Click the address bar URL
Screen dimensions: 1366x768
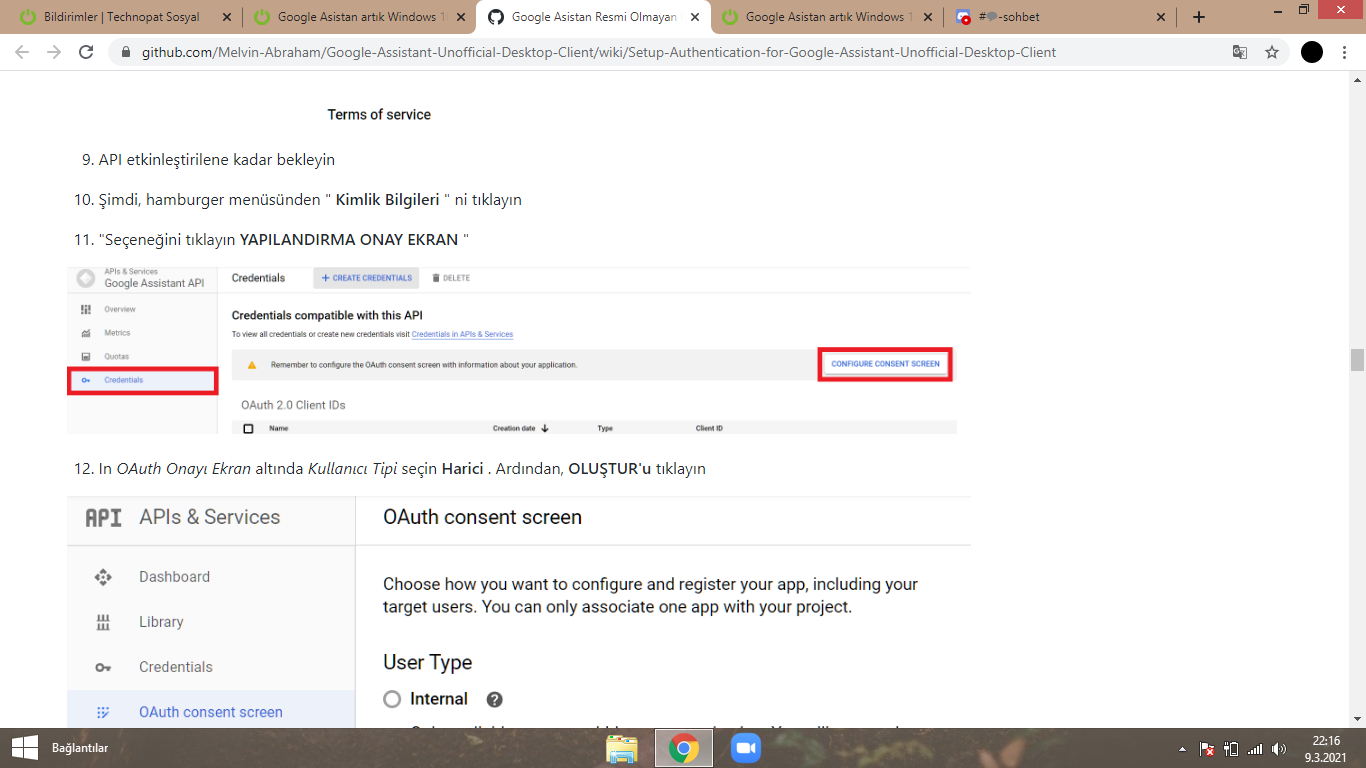(598, 52)
